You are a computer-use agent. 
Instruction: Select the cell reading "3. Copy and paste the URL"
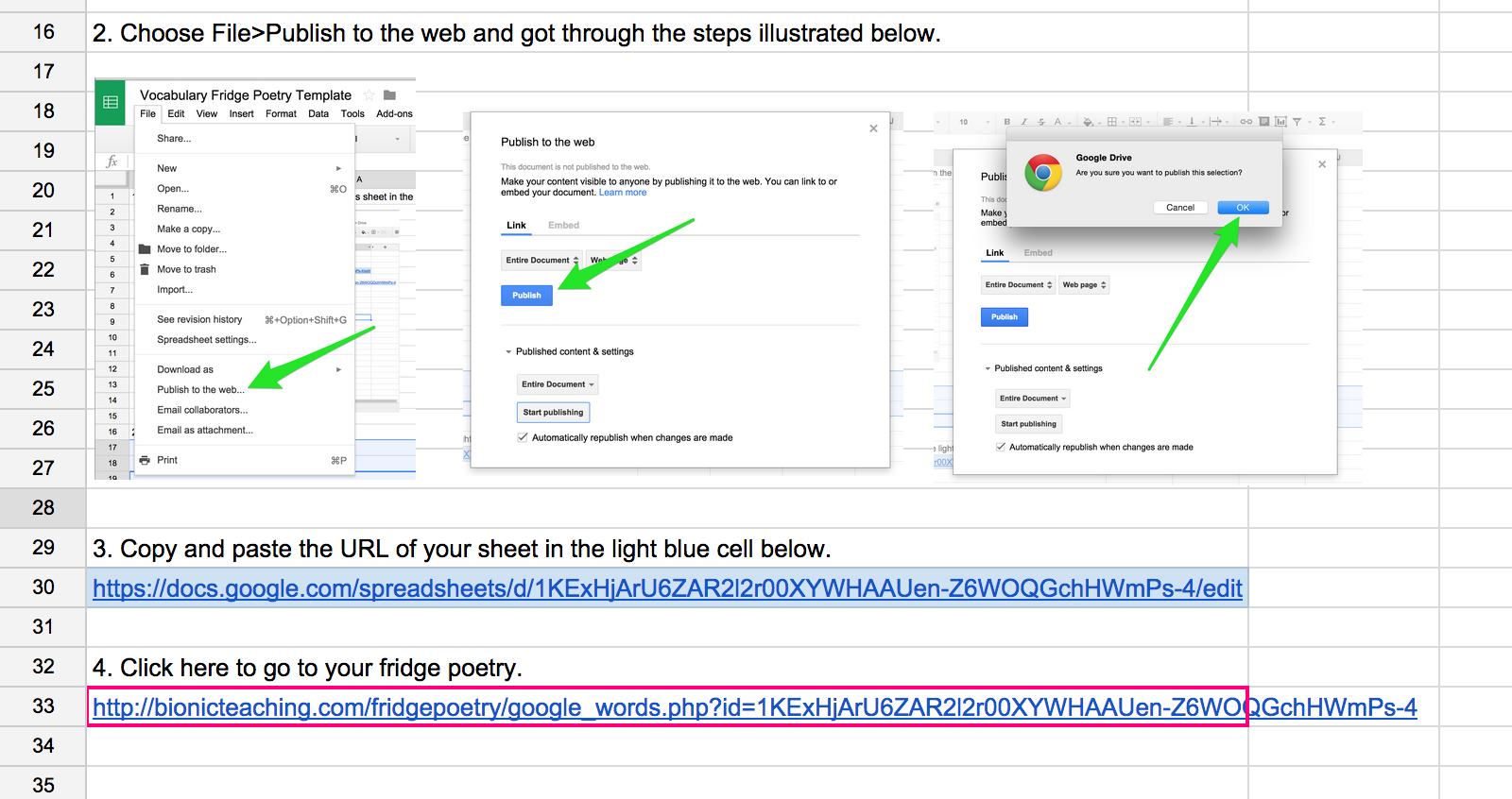(x=667, y=548)
